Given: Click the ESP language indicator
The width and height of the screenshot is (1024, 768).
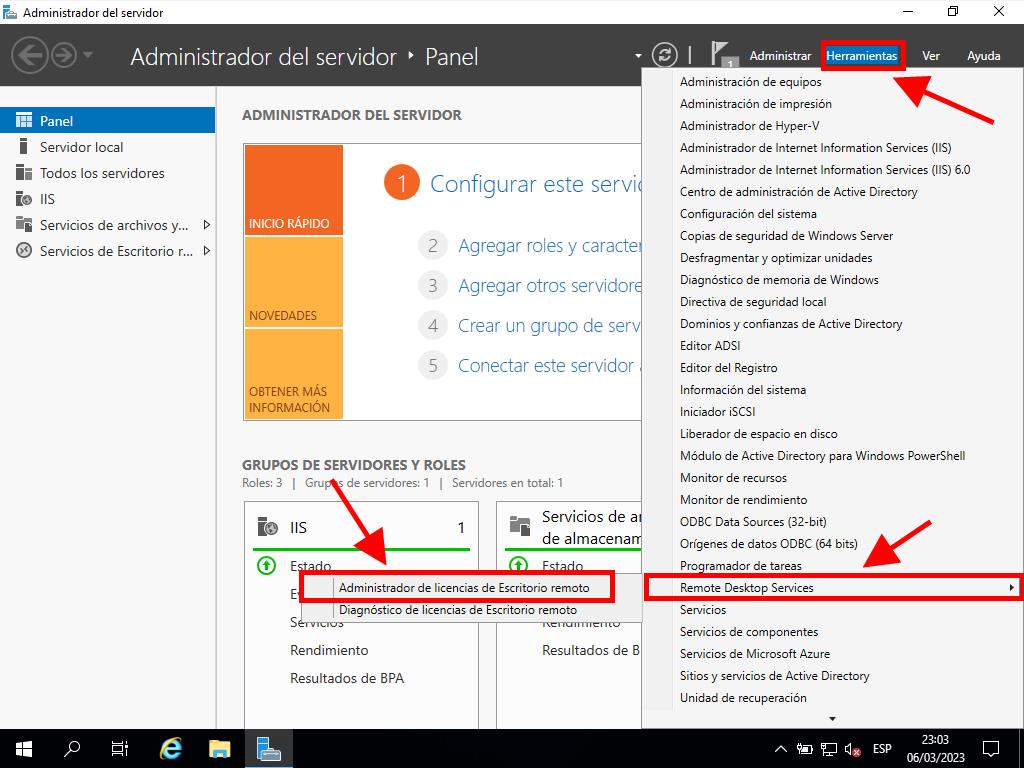Looking at the screenshot, I should point(882,749).
